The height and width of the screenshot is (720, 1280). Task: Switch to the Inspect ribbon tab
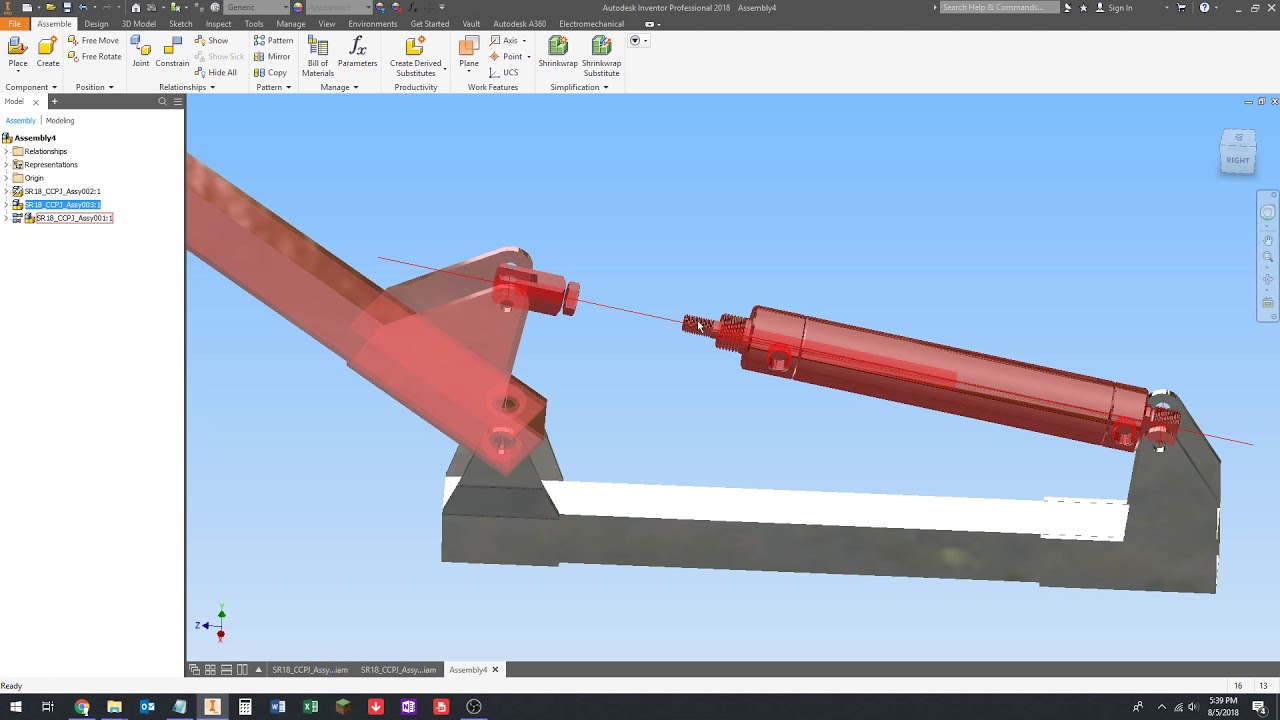[218, 23]
